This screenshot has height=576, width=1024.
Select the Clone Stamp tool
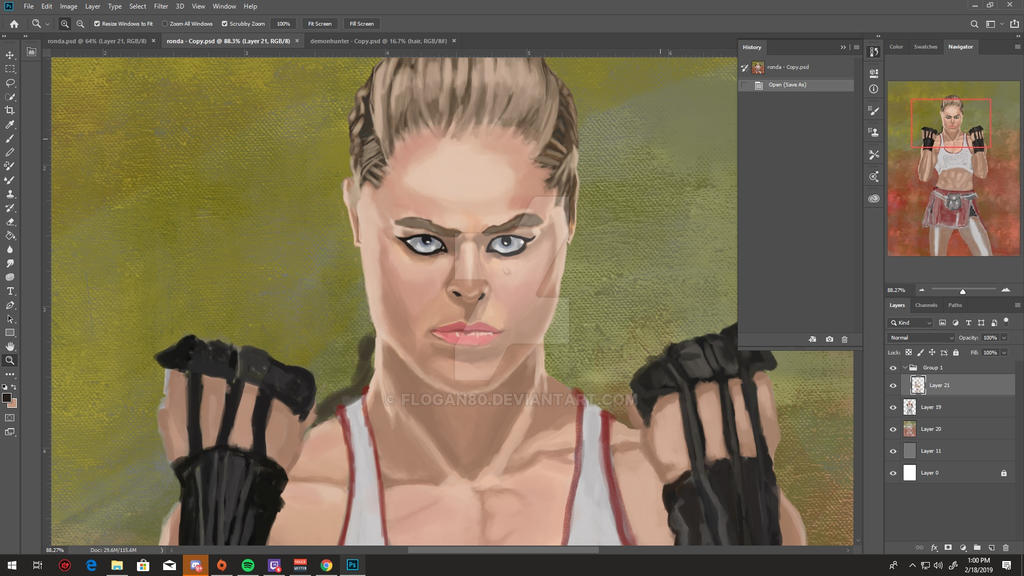[x=10, y=194]
